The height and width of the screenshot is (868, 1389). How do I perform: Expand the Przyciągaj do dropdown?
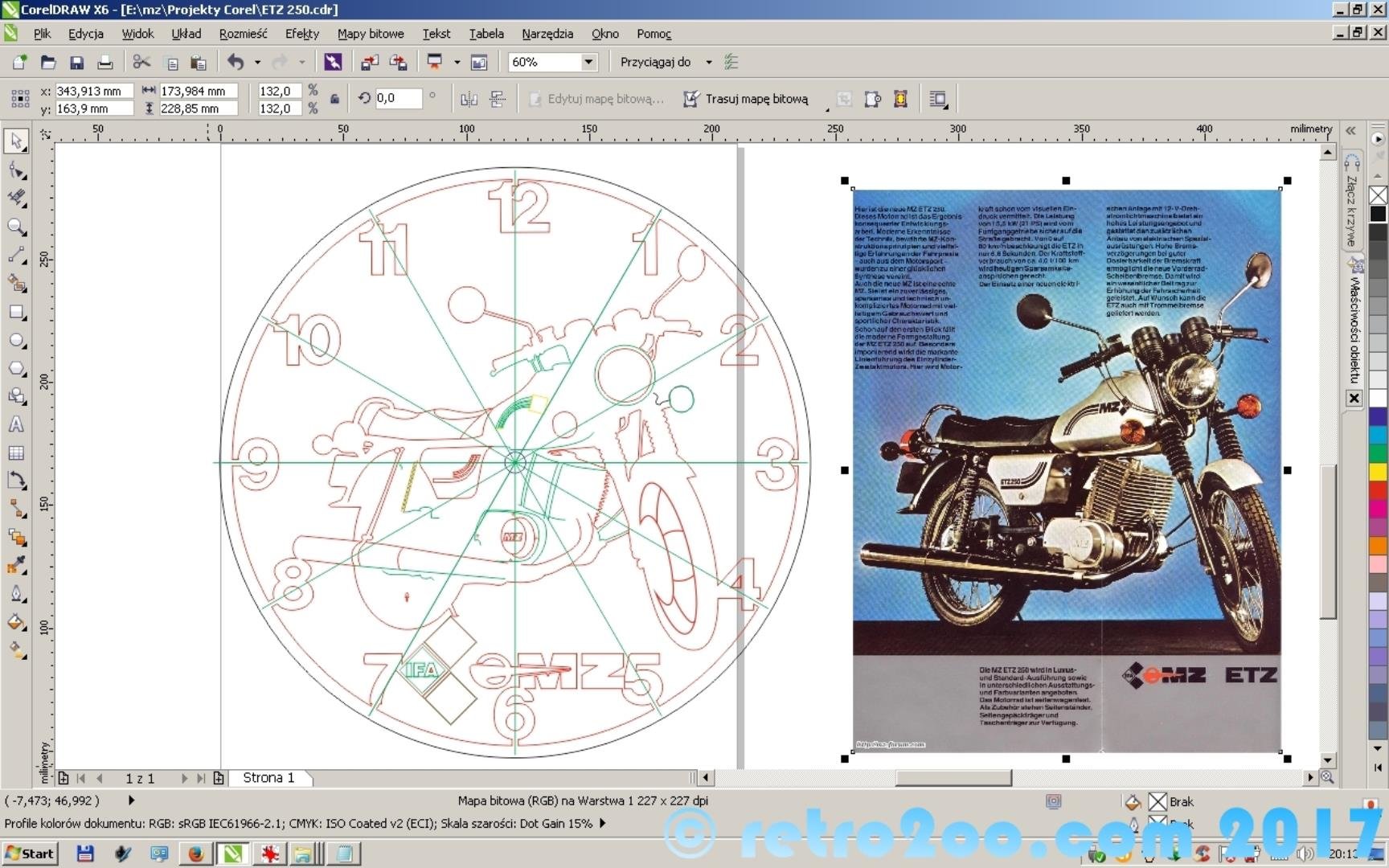[708, 62]
